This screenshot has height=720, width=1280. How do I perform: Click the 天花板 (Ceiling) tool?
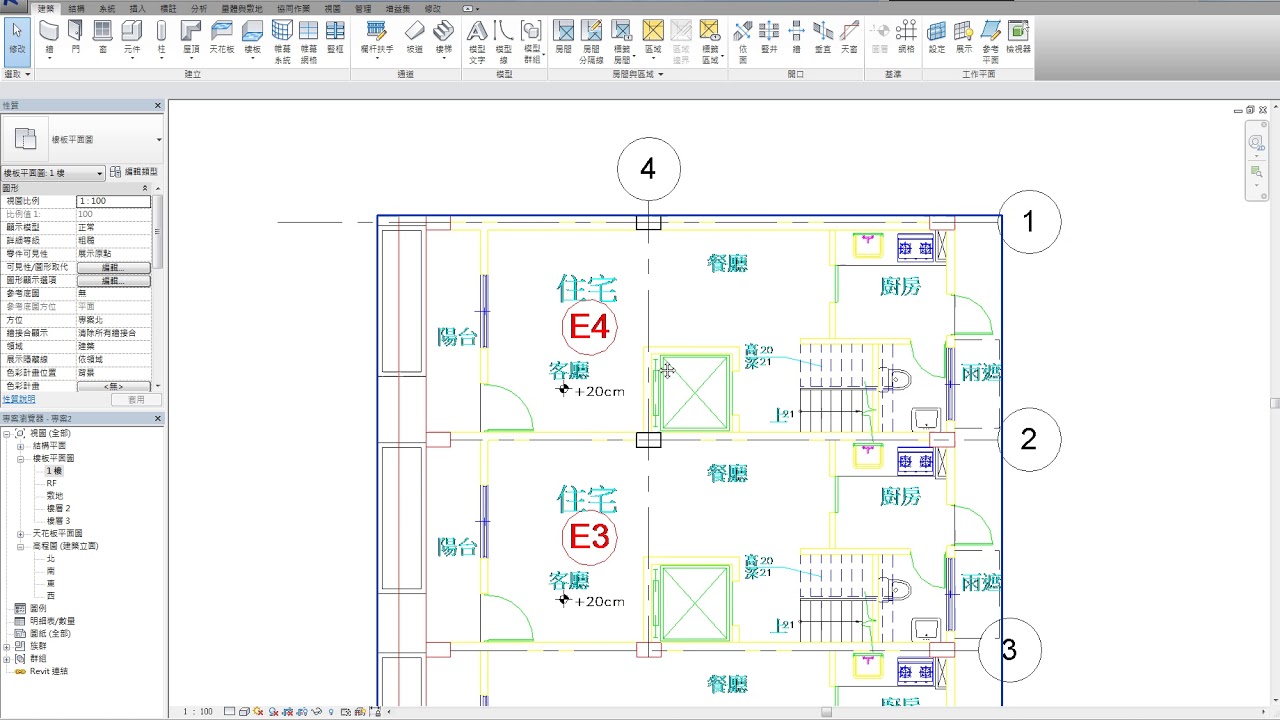pos(222,39)
